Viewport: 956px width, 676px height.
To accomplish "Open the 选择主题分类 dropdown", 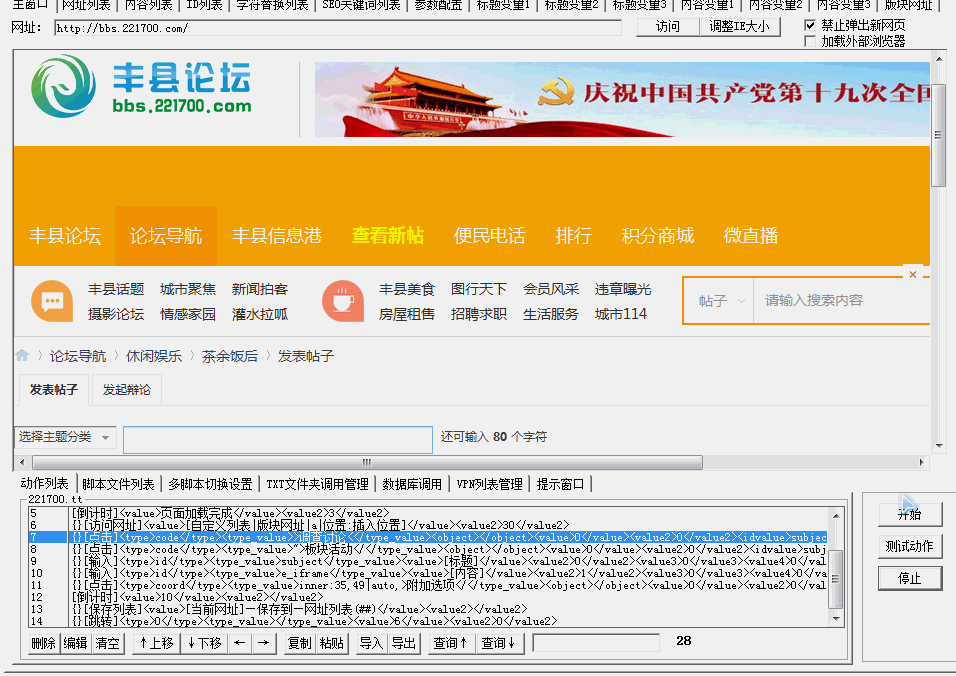I will tap(65, 437).
